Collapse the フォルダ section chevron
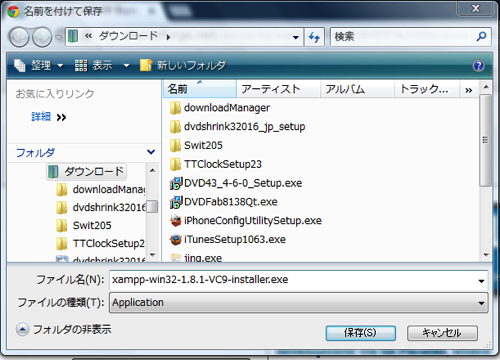Image resolution: width=500 pixels, height=360 pixels. tap(151, 152)
